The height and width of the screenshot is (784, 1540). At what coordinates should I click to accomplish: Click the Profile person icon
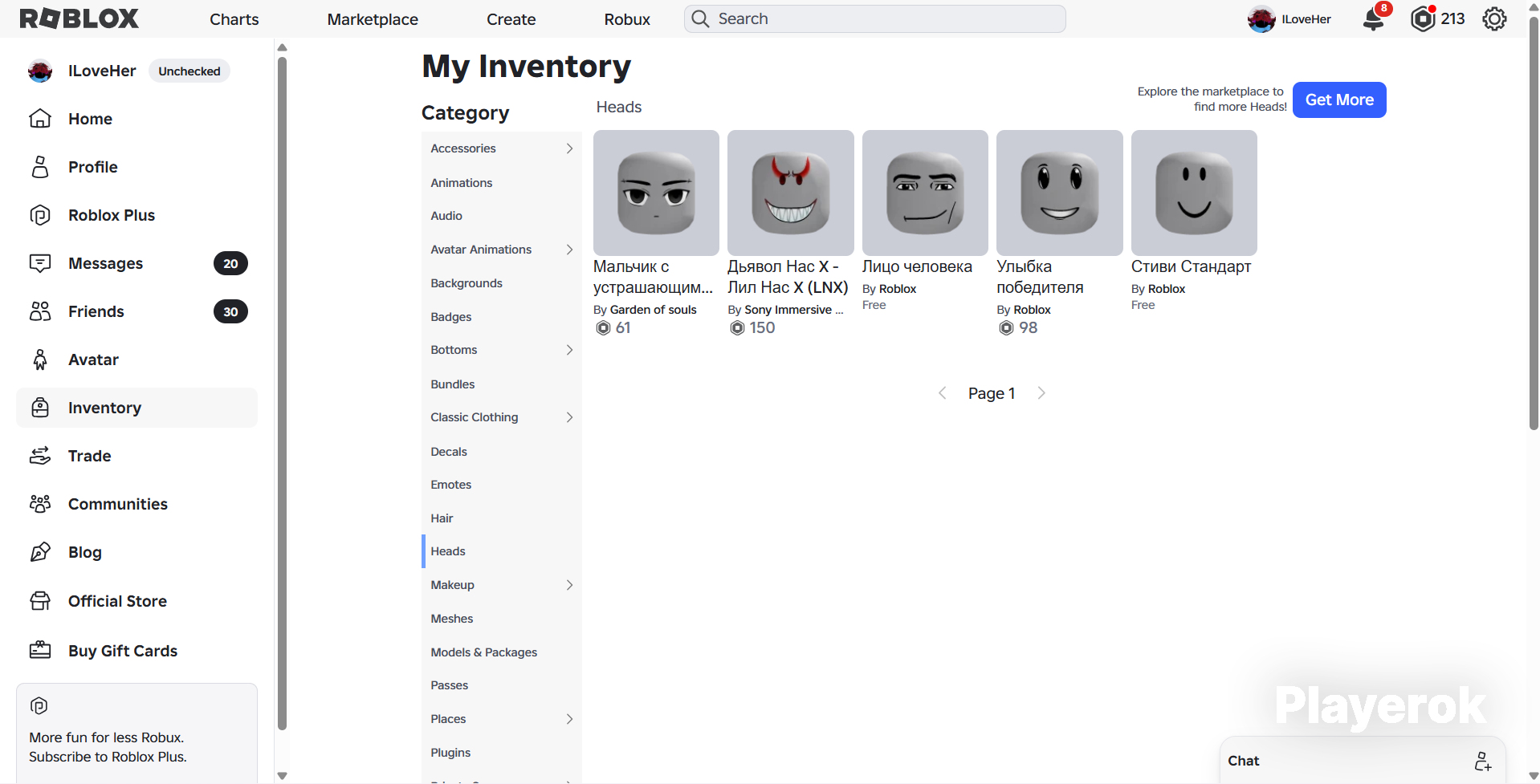click(40, 167)
